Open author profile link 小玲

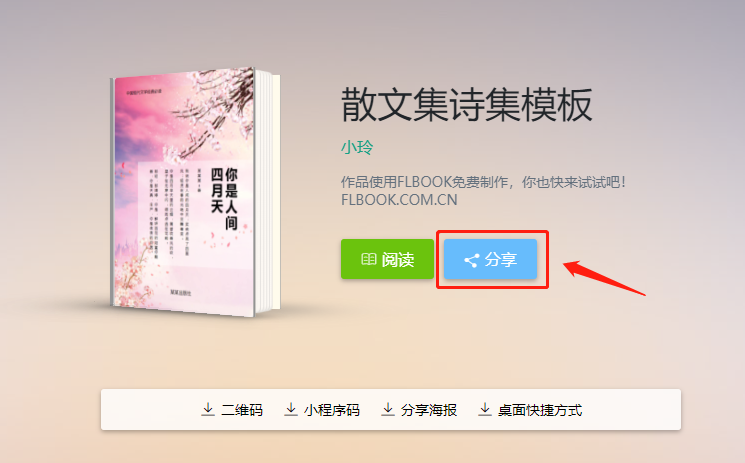(x=357, y=147)
